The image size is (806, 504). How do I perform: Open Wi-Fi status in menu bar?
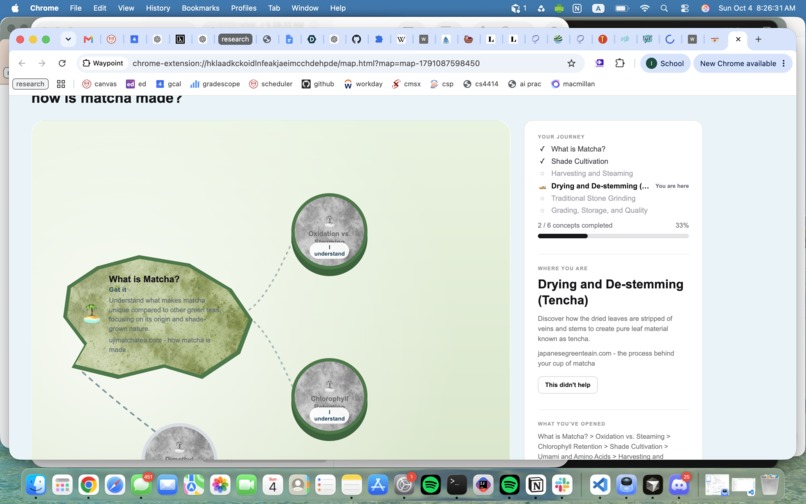(644, 8)
